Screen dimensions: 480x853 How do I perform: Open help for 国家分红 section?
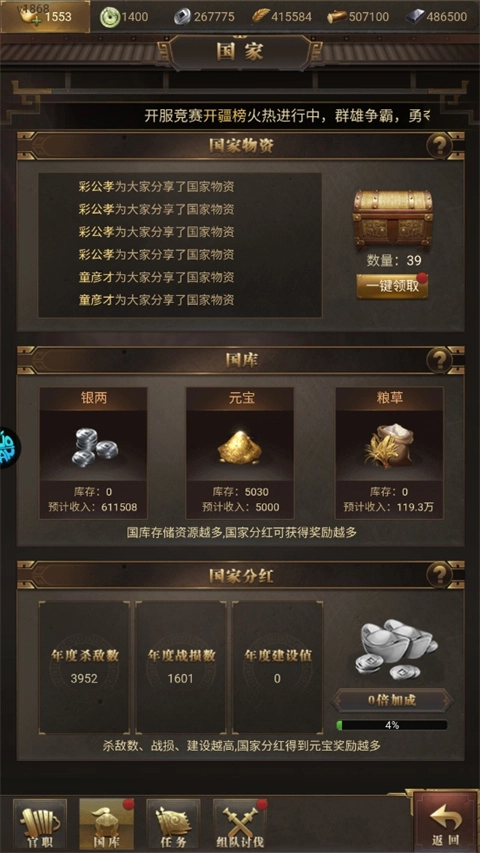tap(439, 574)
